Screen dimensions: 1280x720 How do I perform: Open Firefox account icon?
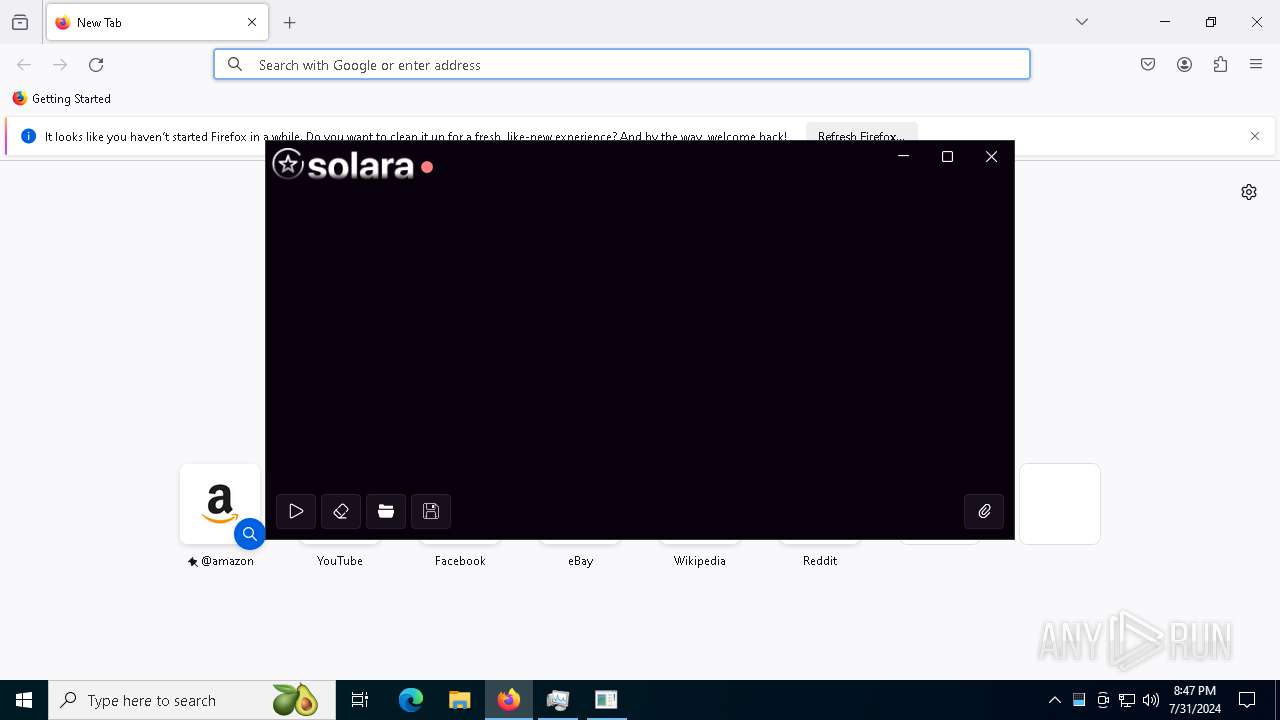coord(1184,65)
